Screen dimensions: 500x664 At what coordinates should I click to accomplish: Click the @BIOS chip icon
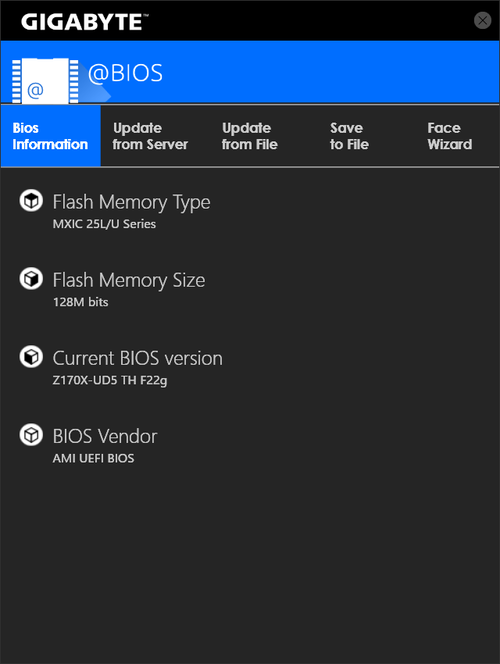(45, 80)
